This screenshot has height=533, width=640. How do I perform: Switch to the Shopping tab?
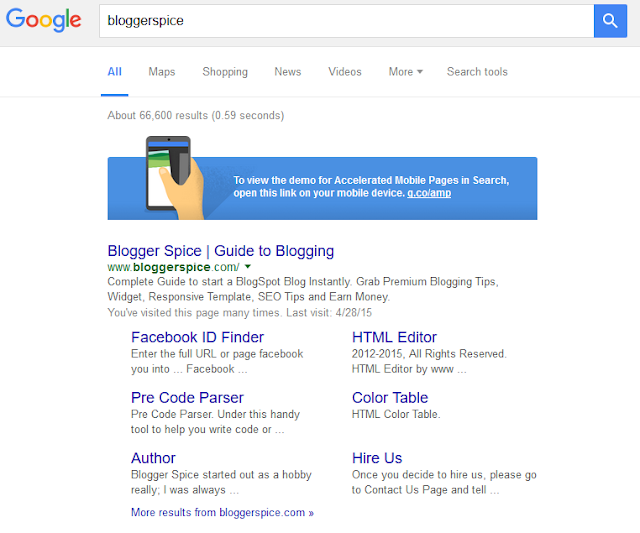[x=225, y=72]
